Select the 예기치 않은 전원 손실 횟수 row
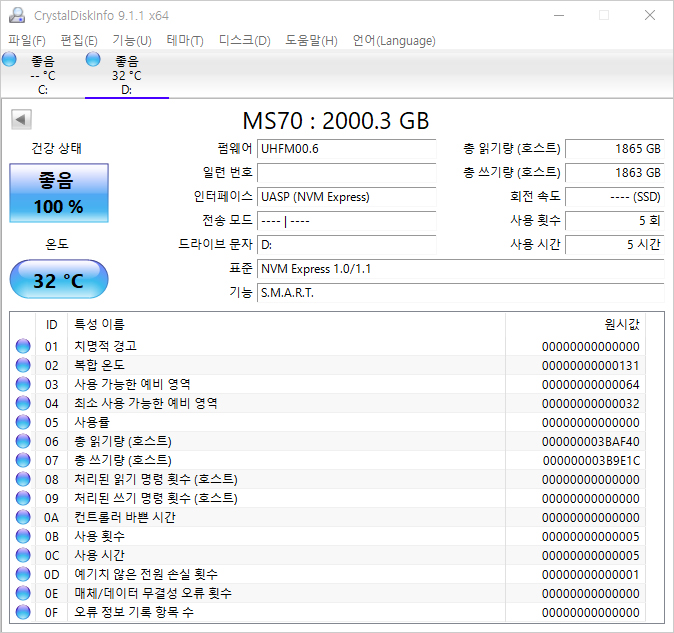This screenshot has height=633, width=674. coord(328,574)
